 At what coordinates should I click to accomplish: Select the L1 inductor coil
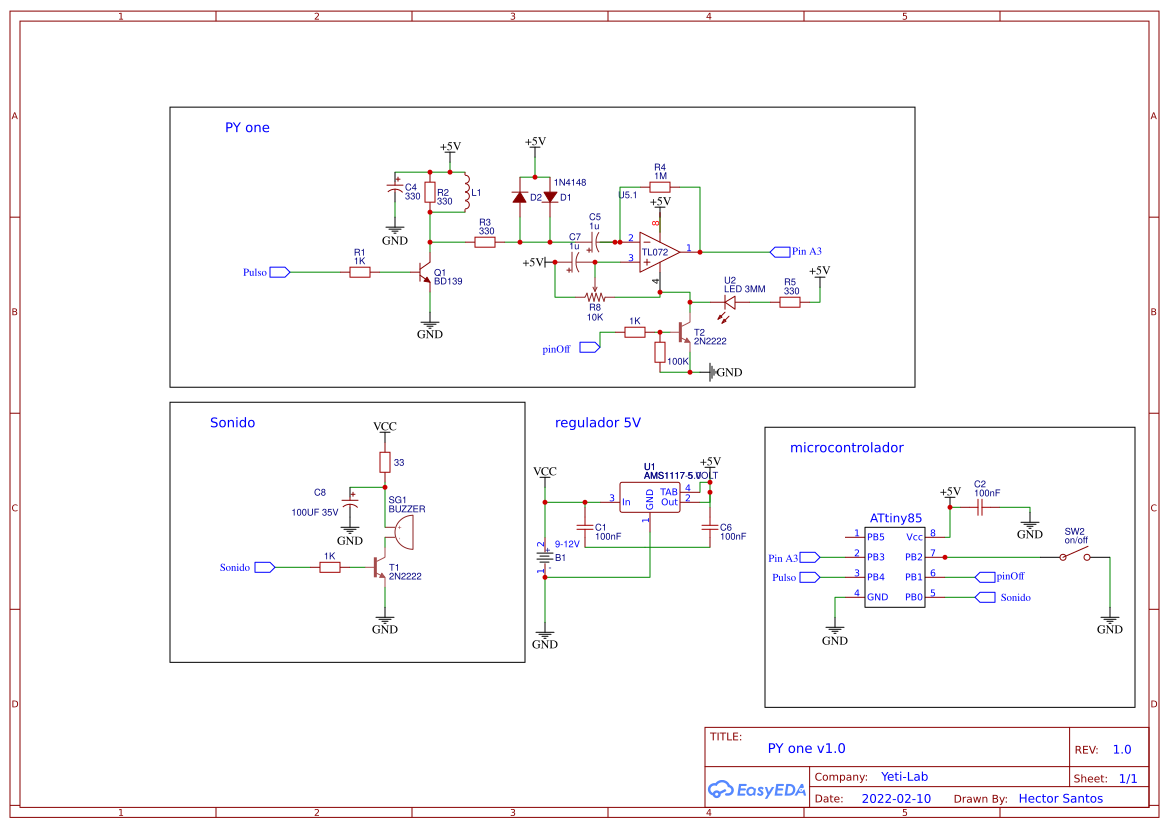pyautogui.click(x=464, y=193)
